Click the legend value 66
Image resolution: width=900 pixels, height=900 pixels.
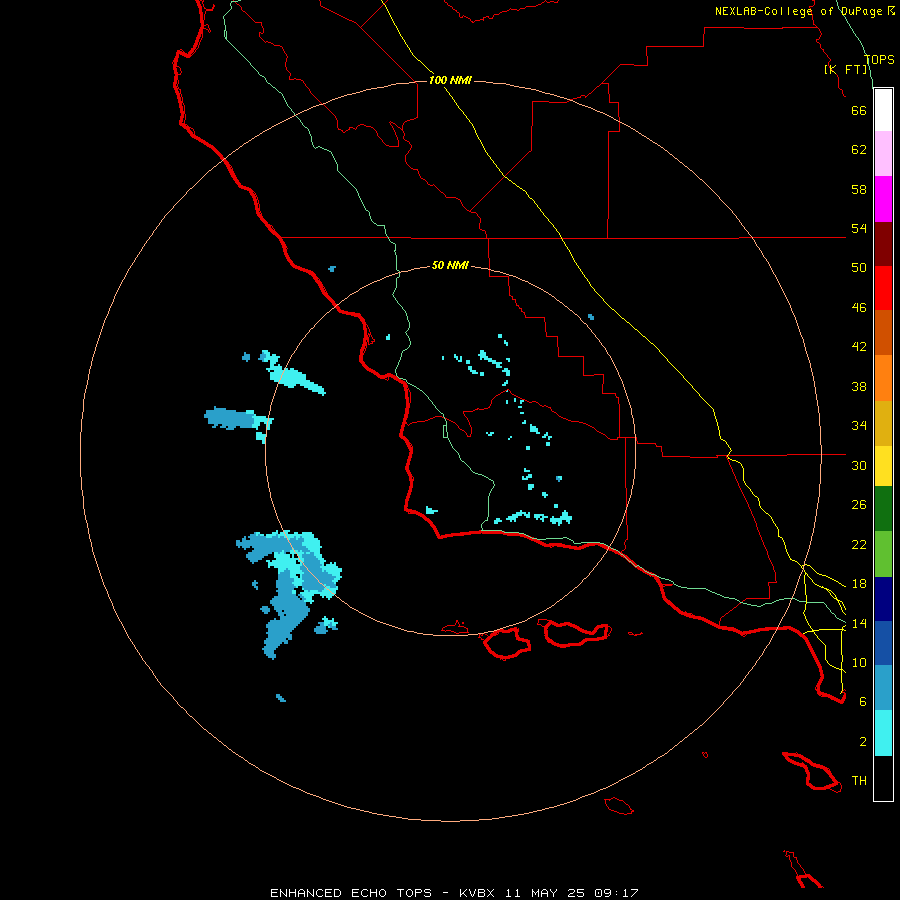tap(859, 110)
